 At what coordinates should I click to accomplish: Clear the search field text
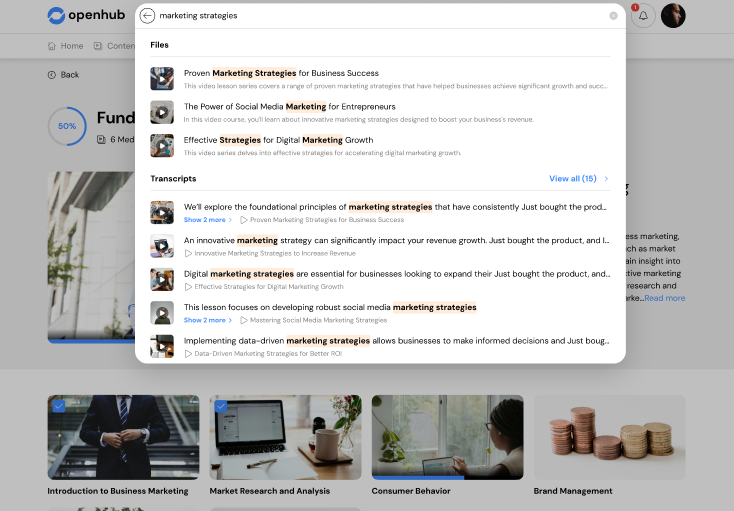point(613,16)
